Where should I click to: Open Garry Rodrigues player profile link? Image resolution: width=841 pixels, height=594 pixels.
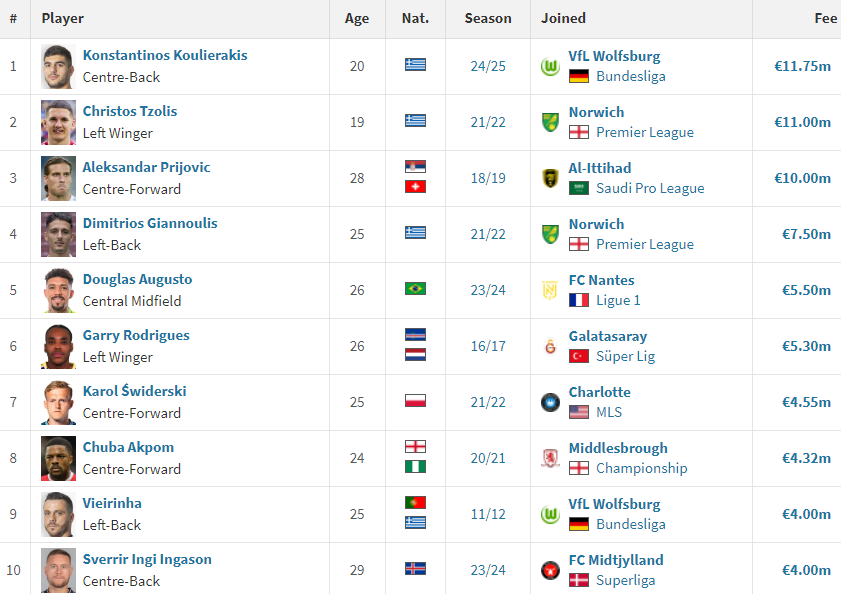(x=136, y=335)
